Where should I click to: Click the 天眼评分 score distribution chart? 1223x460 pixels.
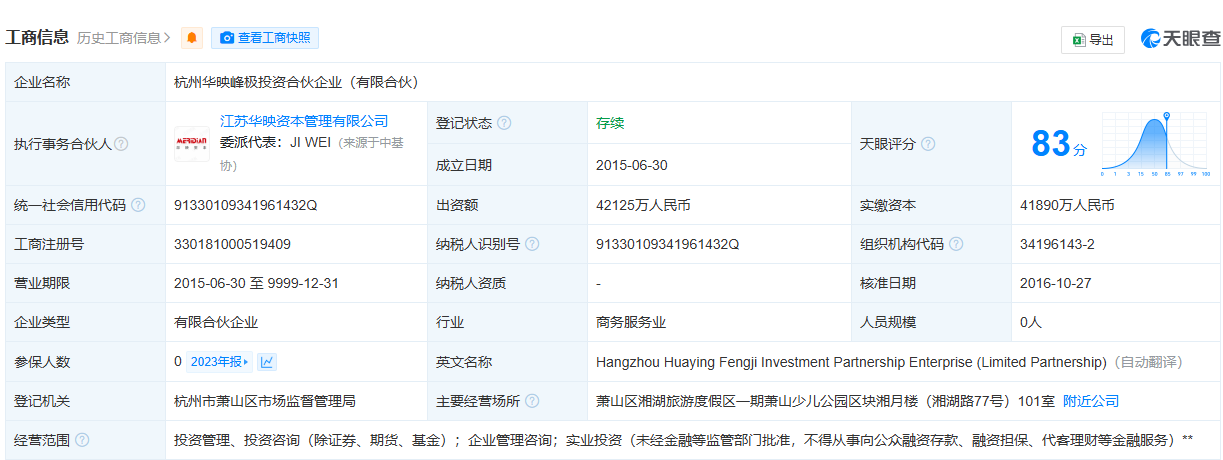coord(1155,144)
